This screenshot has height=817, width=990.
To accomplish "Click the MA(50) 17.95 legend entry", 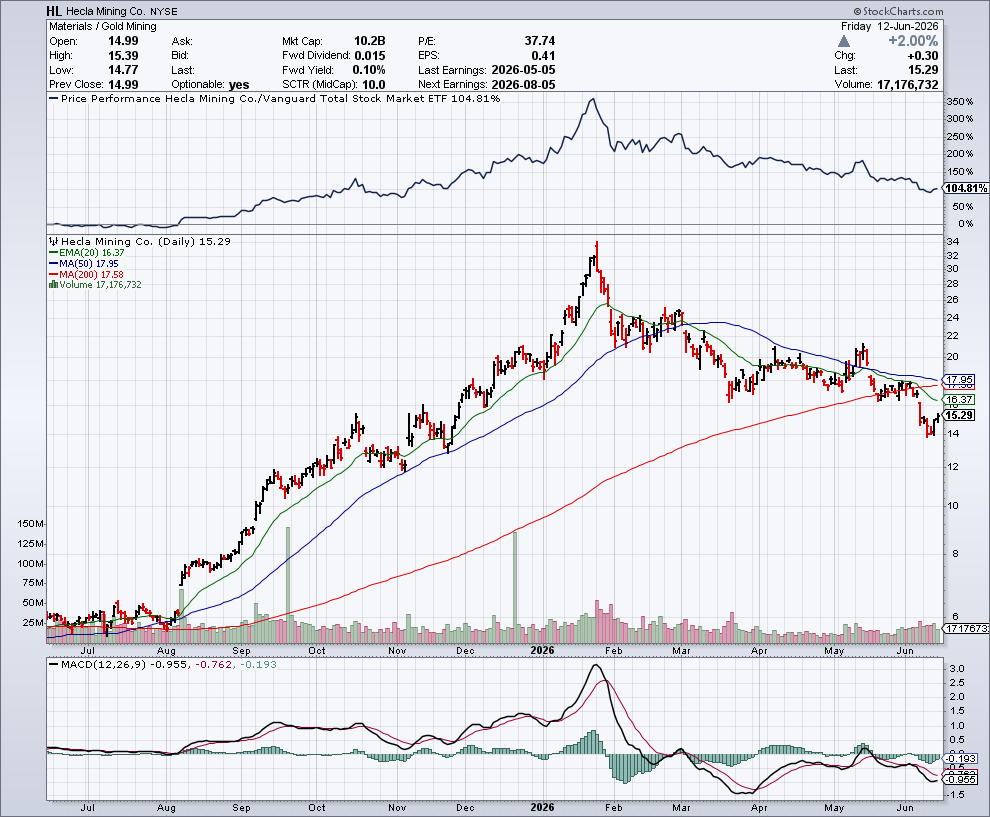I will (84, 263).
